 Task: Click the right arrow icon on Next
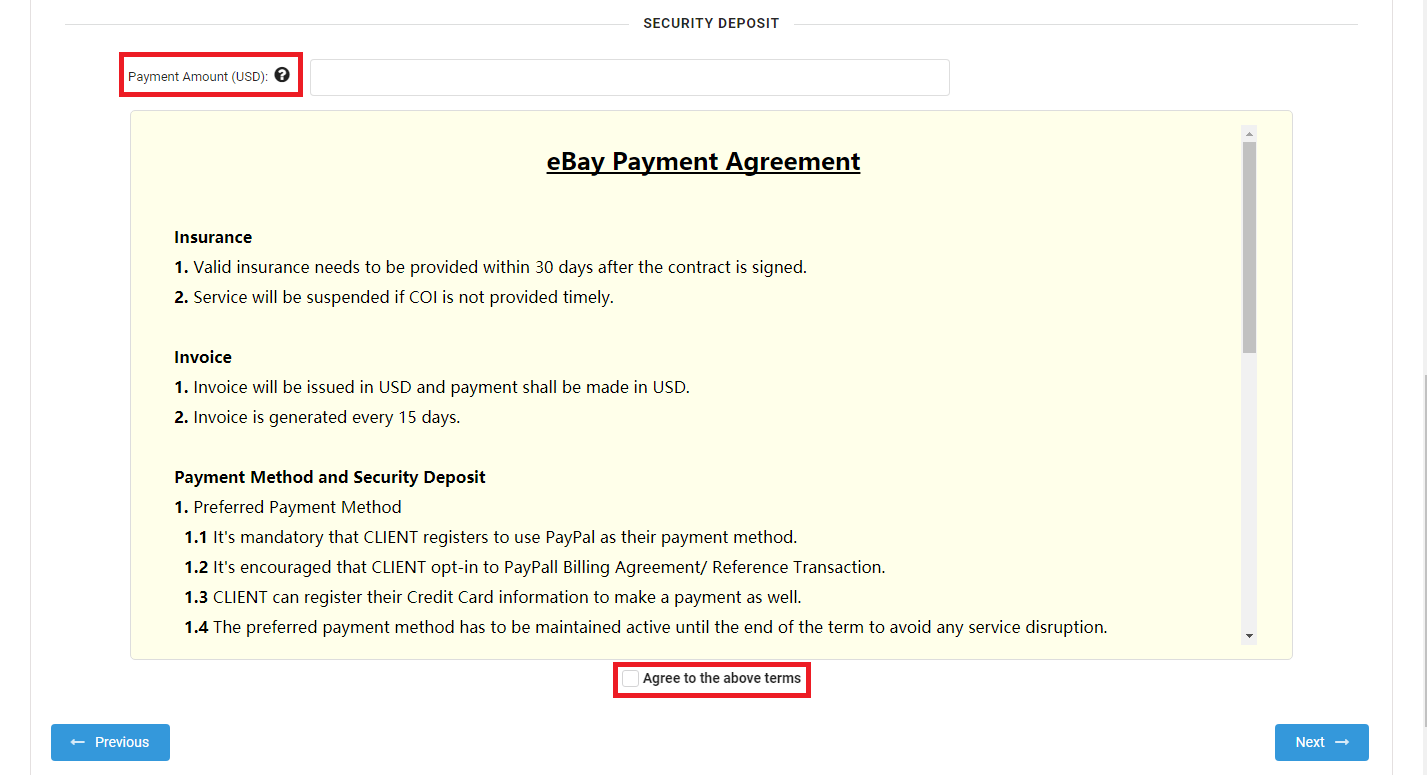point(1342,742)
